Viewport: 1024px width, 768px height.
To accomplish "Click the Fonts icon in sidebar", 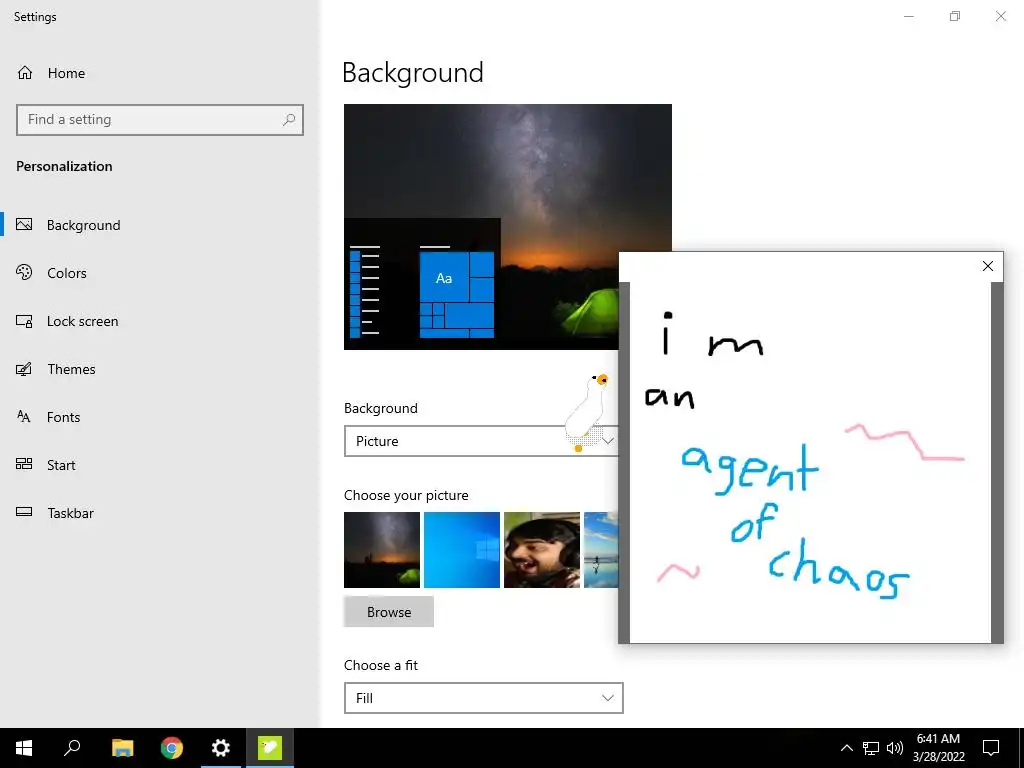I will coord(24,417).
